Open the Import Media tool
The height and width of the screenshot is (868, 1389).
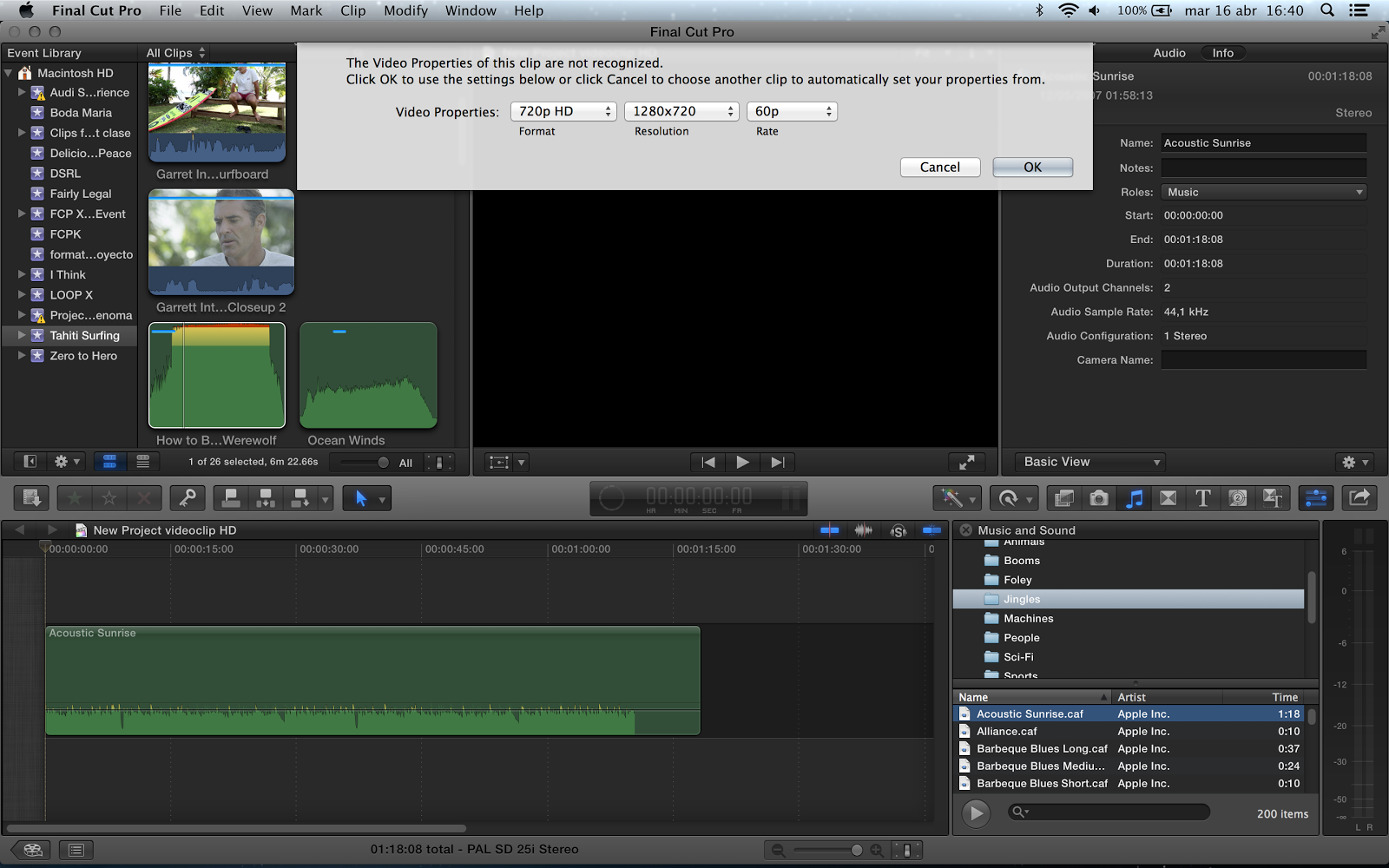[x=31, y=498]
